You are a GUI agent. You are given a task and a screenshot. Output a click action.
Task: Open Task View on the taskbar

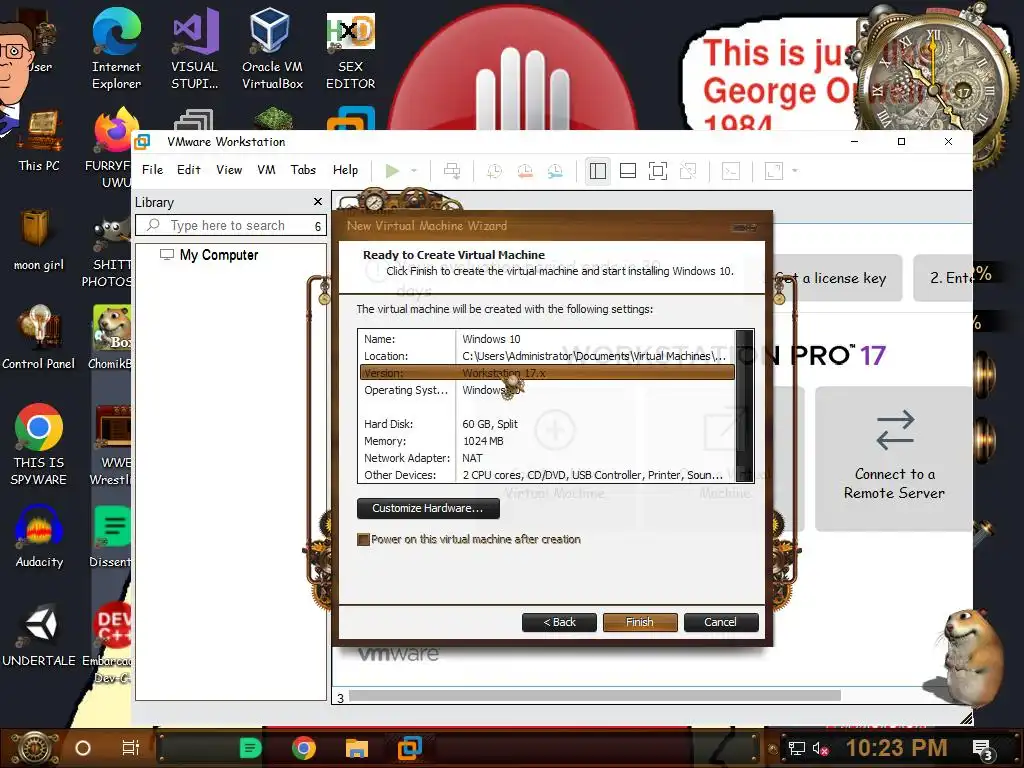point(131,748)
